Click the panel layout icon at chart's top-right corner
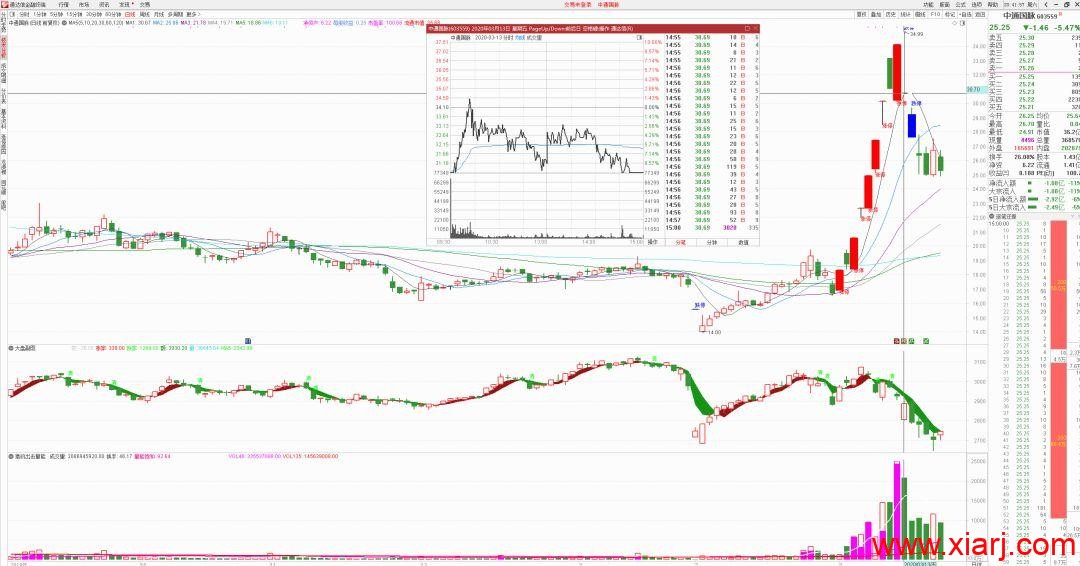Viewport: 1080px width, 566px height. [x=962, y=23]
